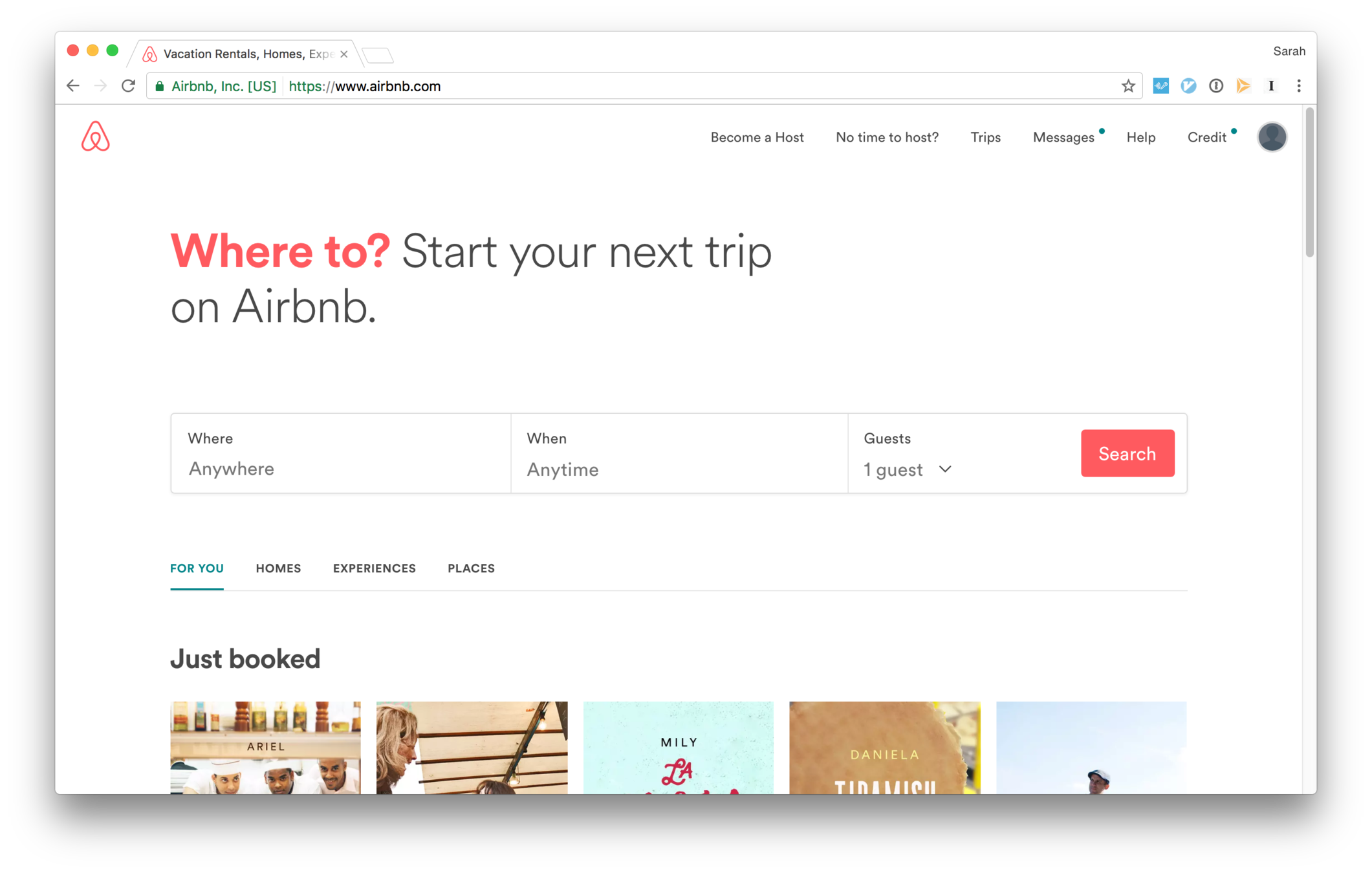Reload the page with refresh icon
Screen dimensions: 1372x873
(128, 86)
